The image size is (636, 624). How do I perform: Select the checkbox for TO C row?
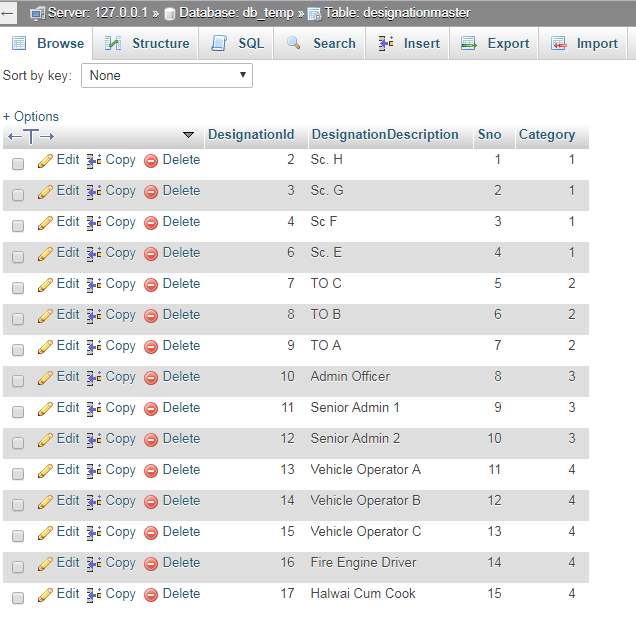point(18,288)
